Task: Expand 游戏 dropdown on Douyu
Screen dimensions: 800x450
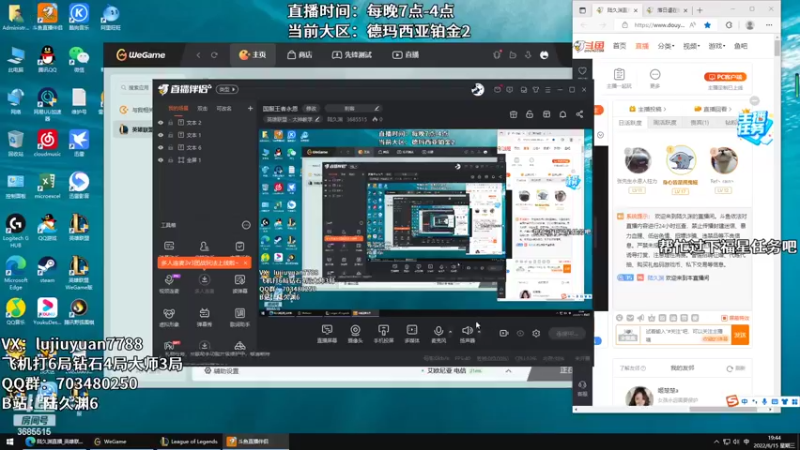Action: click(x=717, y=46)
